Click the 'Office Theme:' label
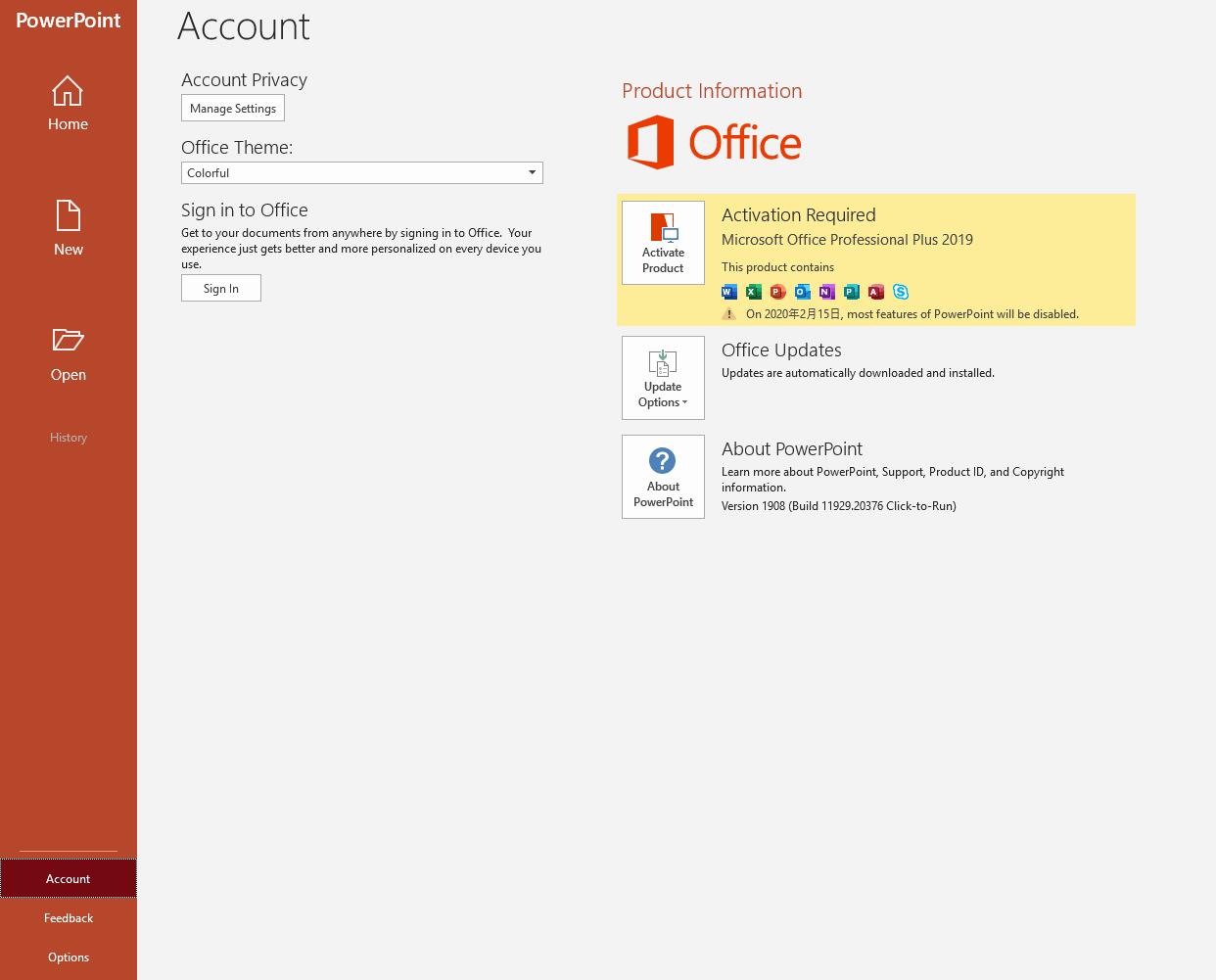The width and height of the screenshot is (1216, 980). tap(237, 147)
